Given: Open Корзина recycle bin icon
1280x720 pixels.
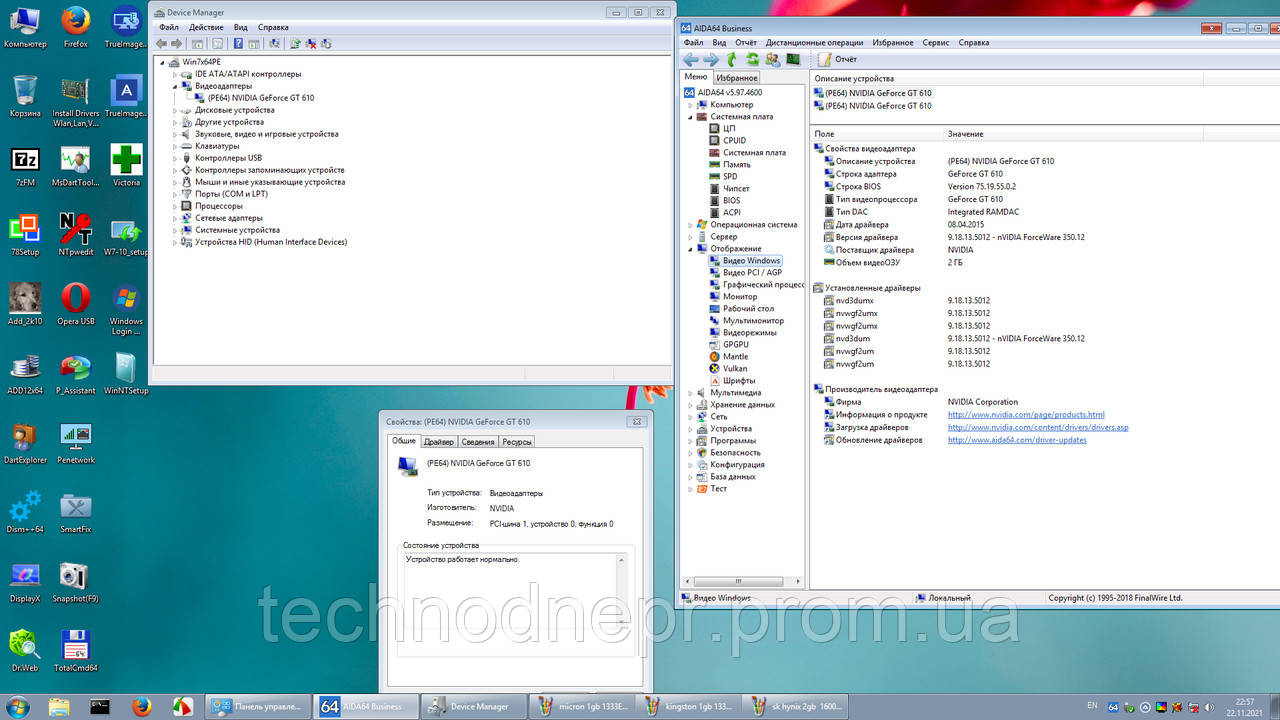Looking at the screenshot, I should tap(25, 97).
